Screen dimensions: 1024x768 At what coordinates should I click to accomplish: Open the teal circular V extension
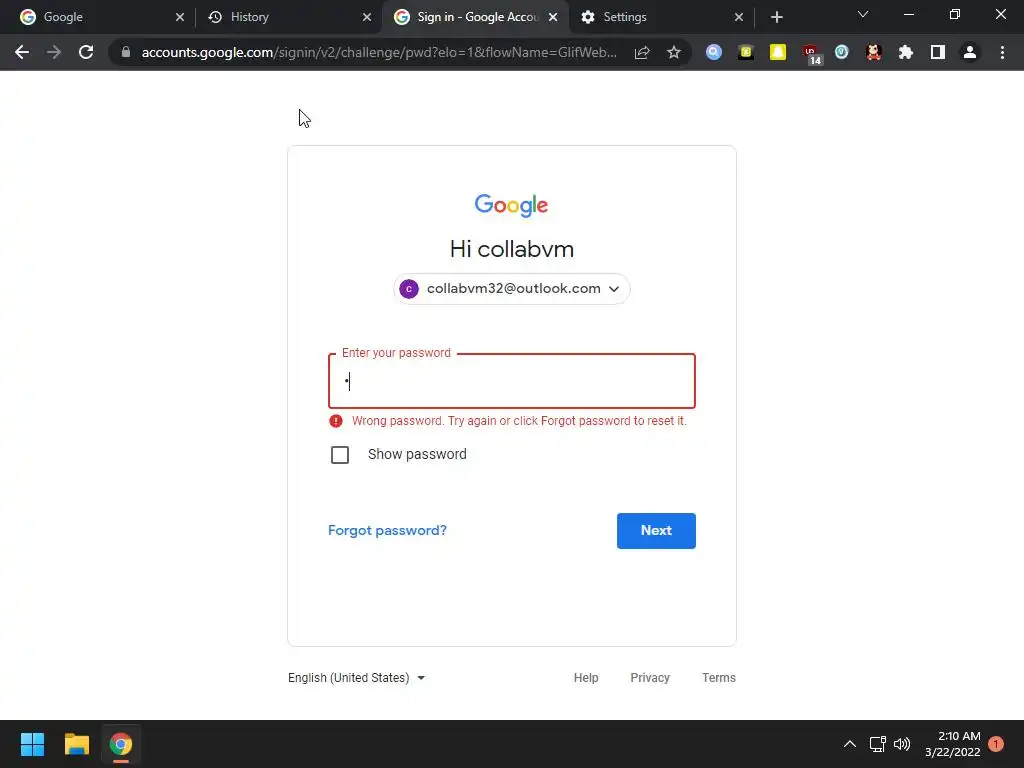click(842, 52)
